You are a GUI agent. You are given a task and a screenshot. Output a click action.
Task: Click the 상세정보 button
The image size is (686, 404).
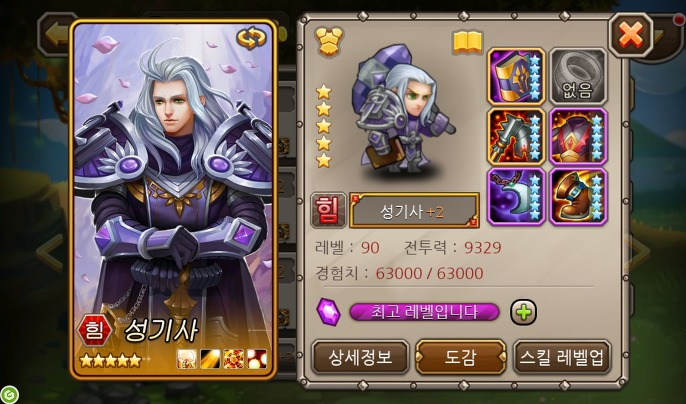tap(360, 358)
